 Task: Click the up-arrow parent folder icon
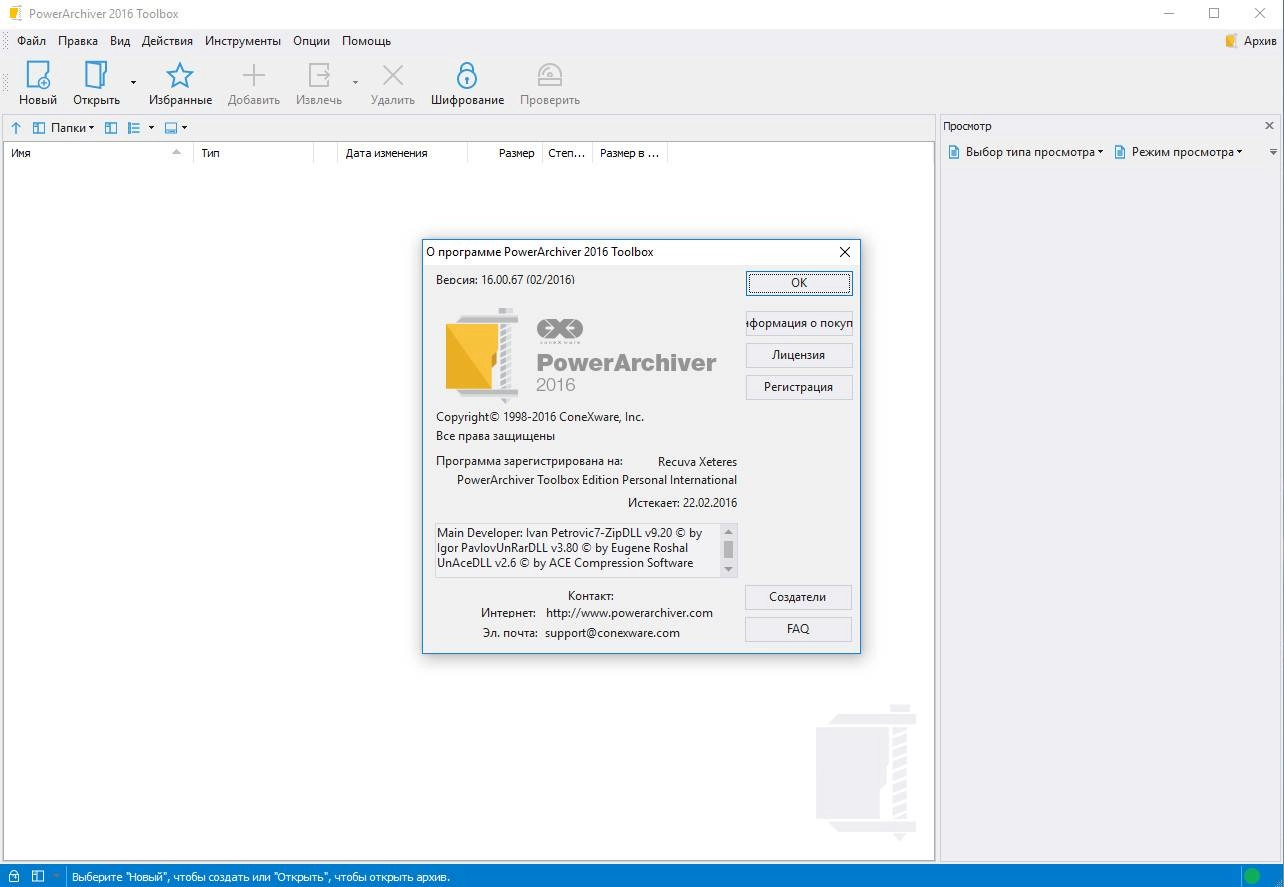coord(16,128)
